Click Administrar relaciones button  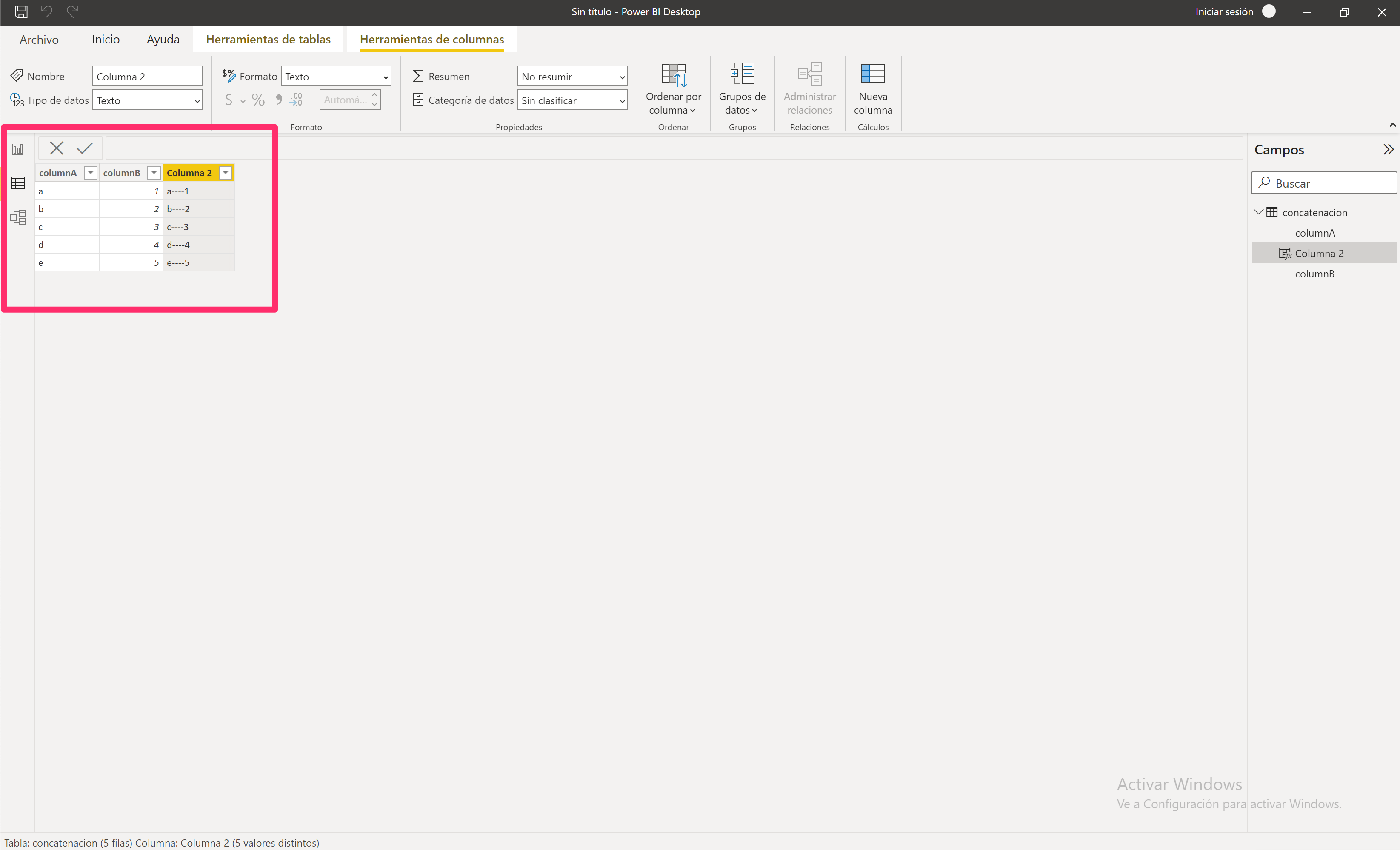point(810,88)
